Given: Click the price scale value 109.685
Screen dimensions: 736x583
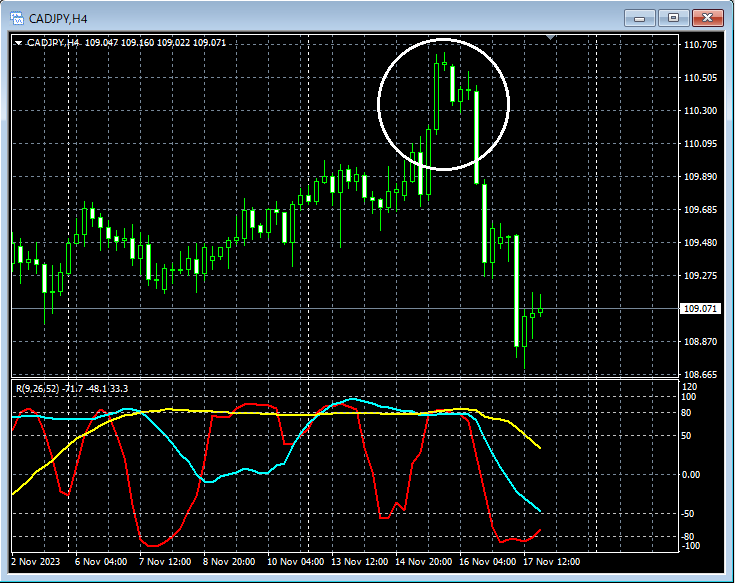Looking at the screenshot, I should pyautogui.click(x=700, y=209).
